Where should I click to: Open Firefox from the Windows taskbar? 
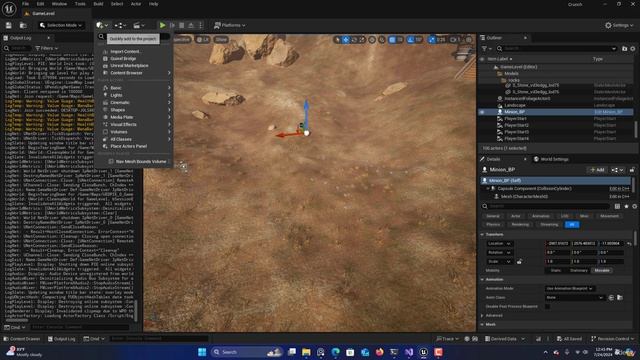click(x=380, y=352)
